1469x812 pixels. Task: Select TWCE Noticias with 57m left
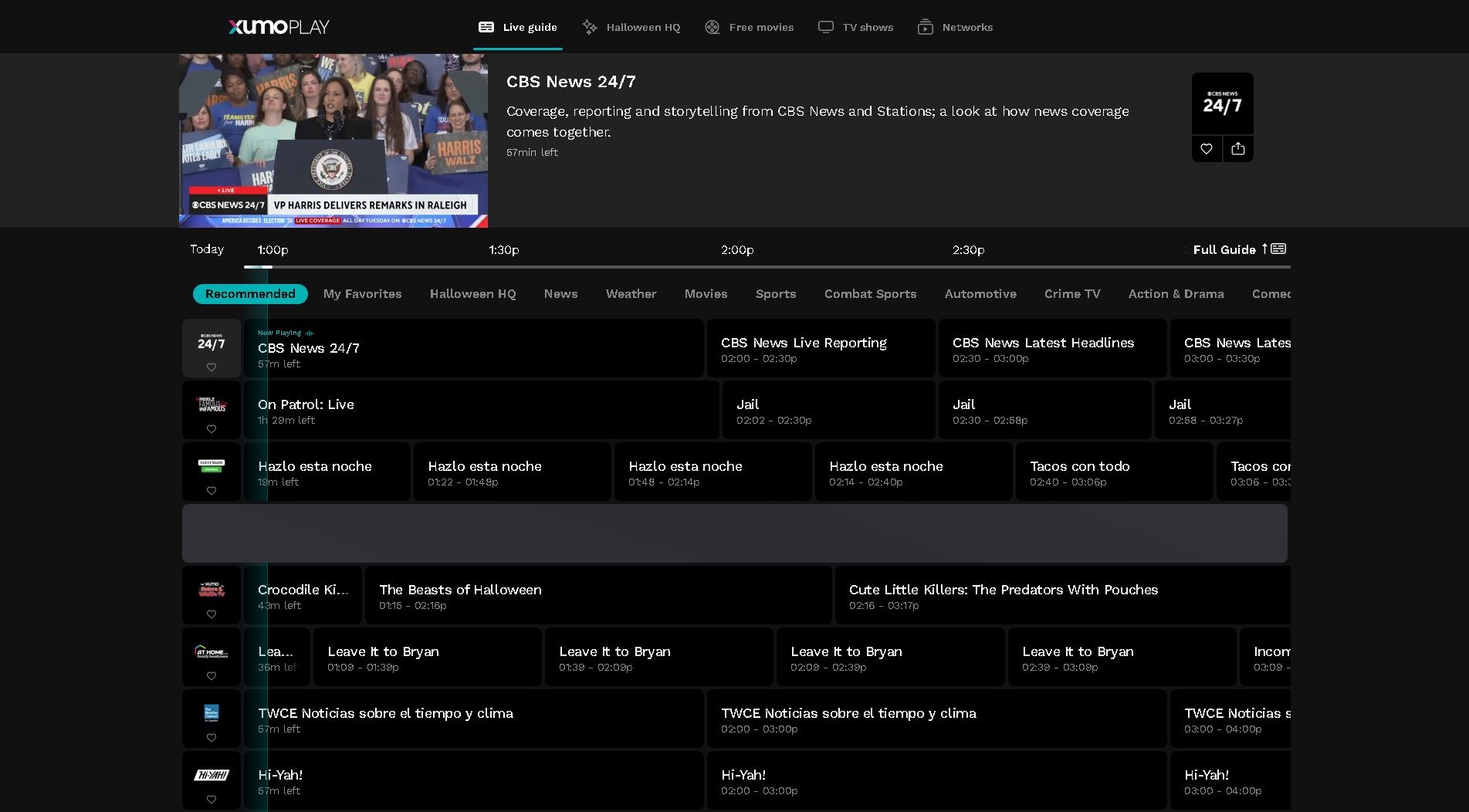click(474, 719)
